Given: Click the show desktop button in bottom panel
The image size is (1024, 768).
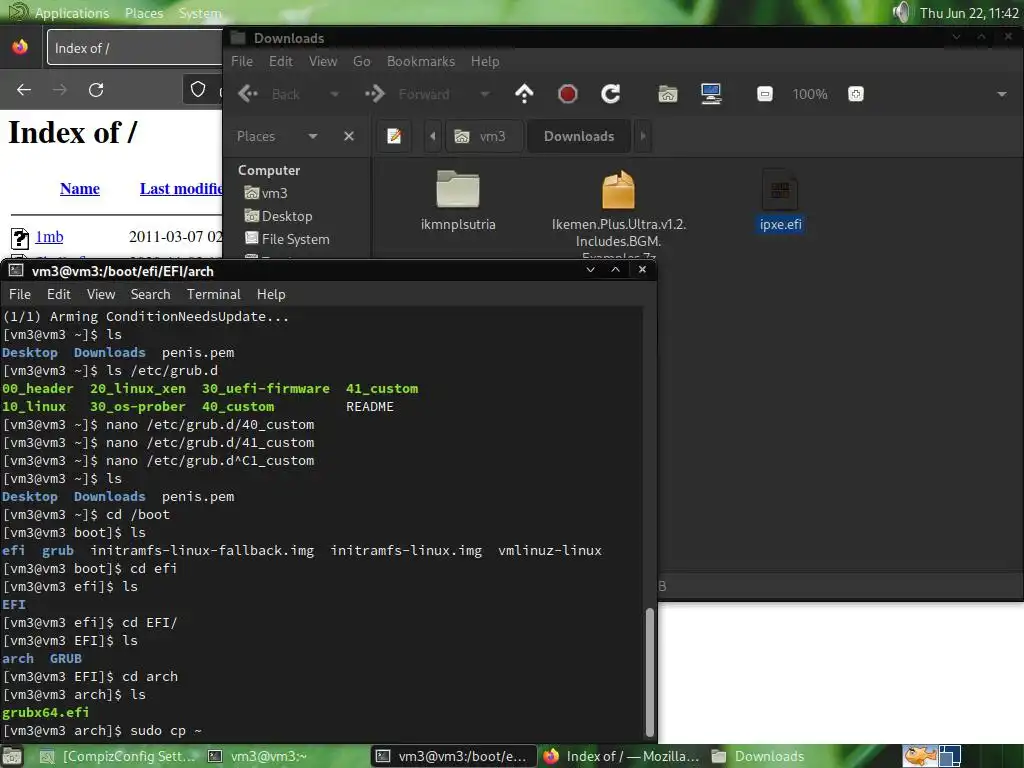Looking at the screenshot, I should [11, 756].
